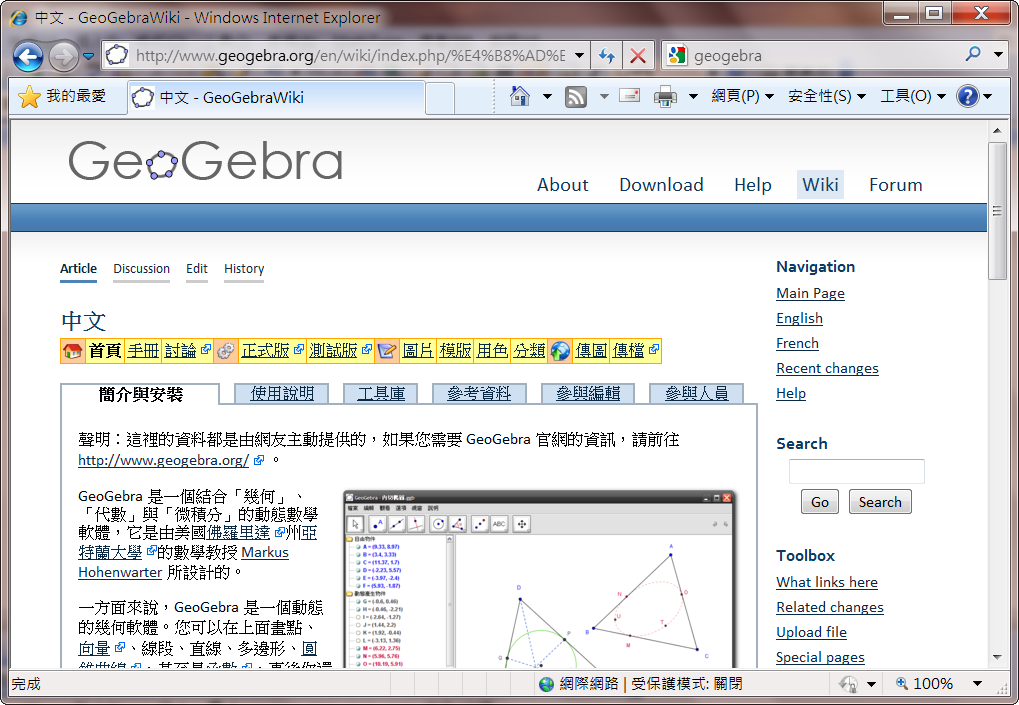This screenshot has height=705, width=1019.
Task: Click the IE command bar Home icon
Action: click(x=519, y=96)
